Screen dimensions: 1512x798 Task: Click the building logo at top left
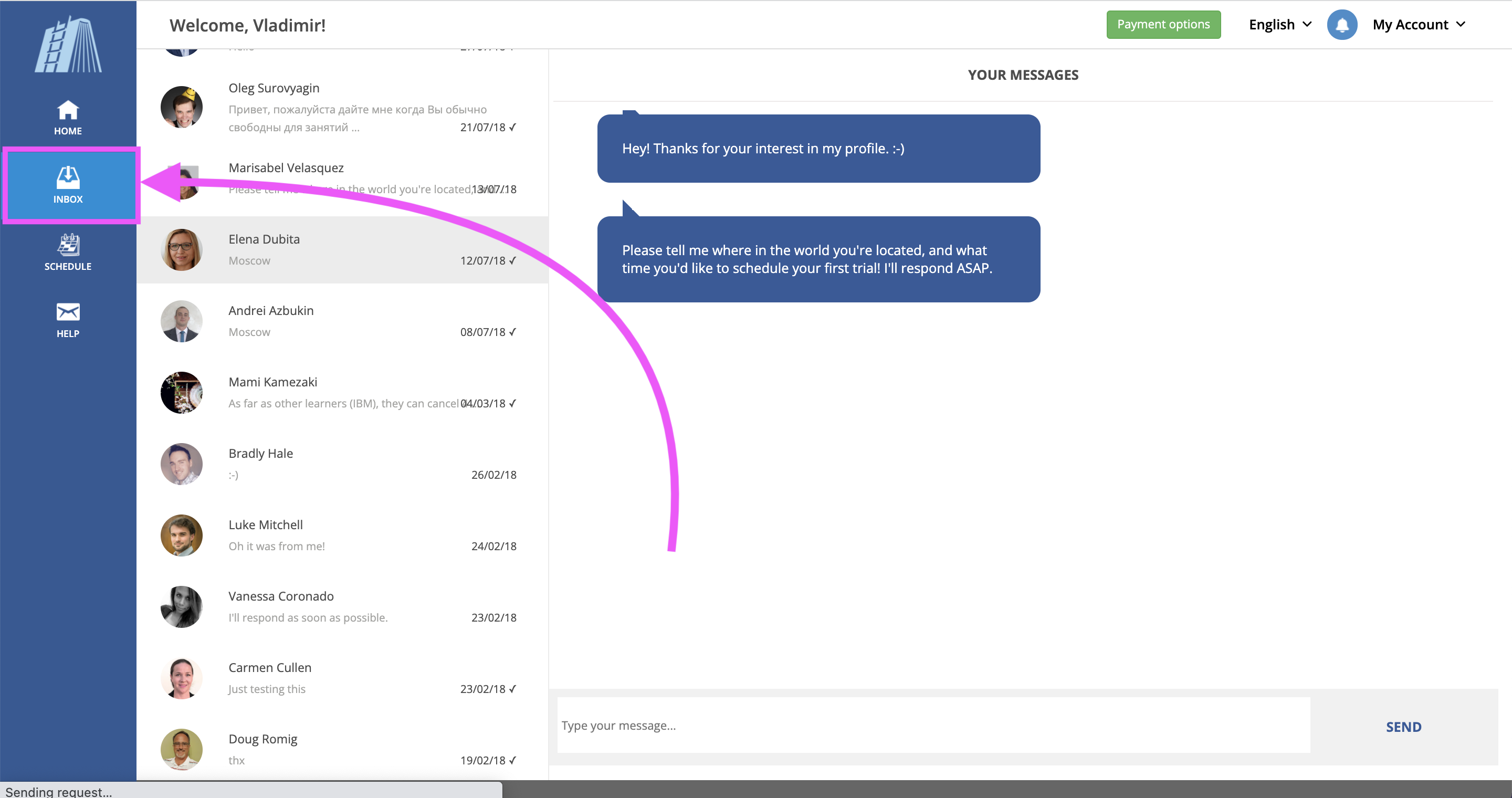(68, 45)
